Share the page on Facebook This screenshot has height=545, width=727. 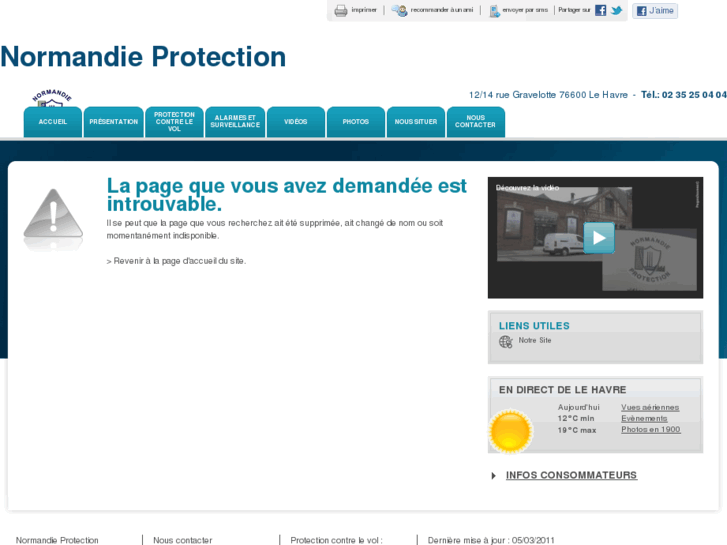(600, 10)
